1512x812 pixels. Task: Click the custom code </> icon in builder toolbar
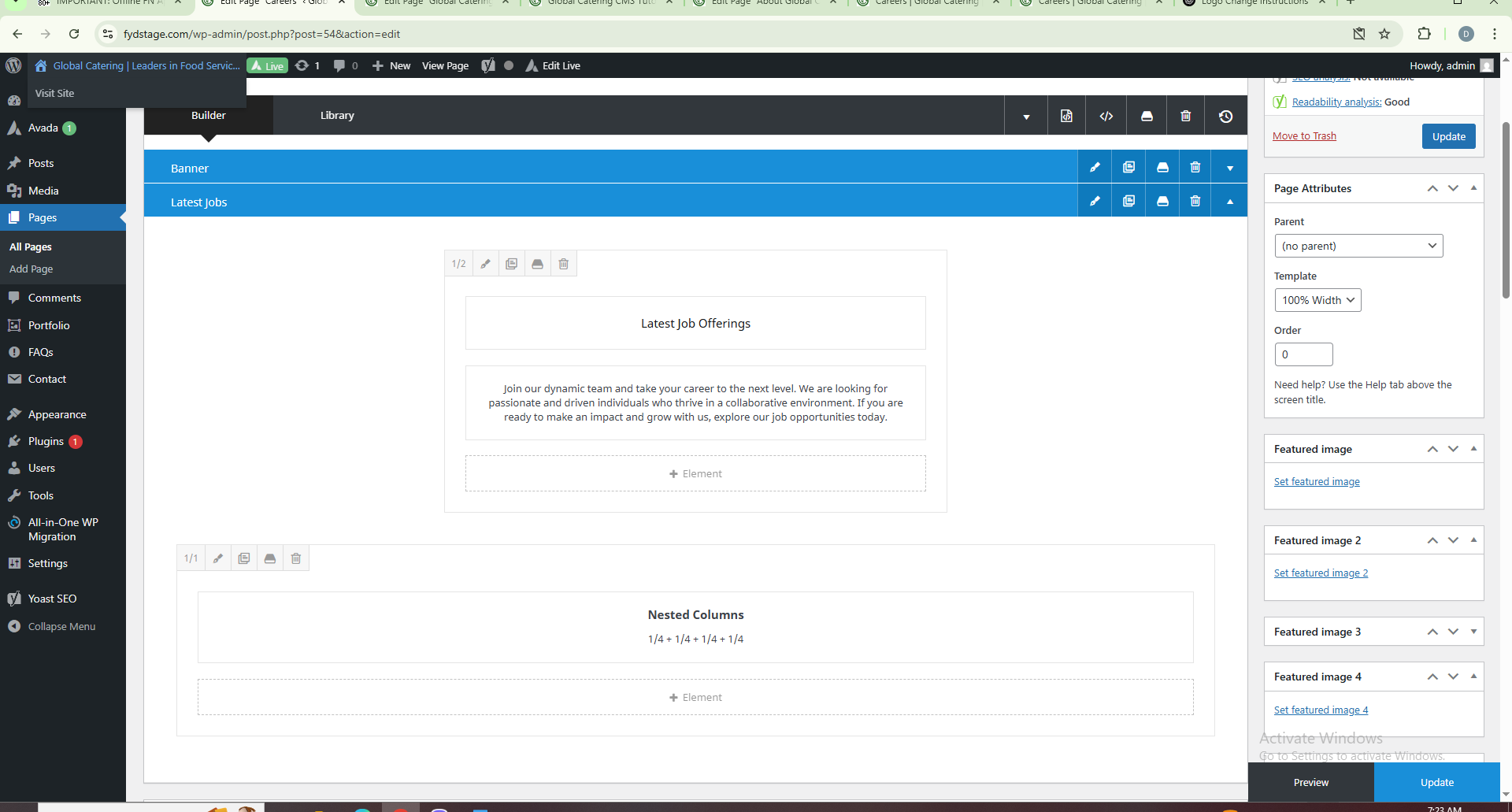[1106, 117]
